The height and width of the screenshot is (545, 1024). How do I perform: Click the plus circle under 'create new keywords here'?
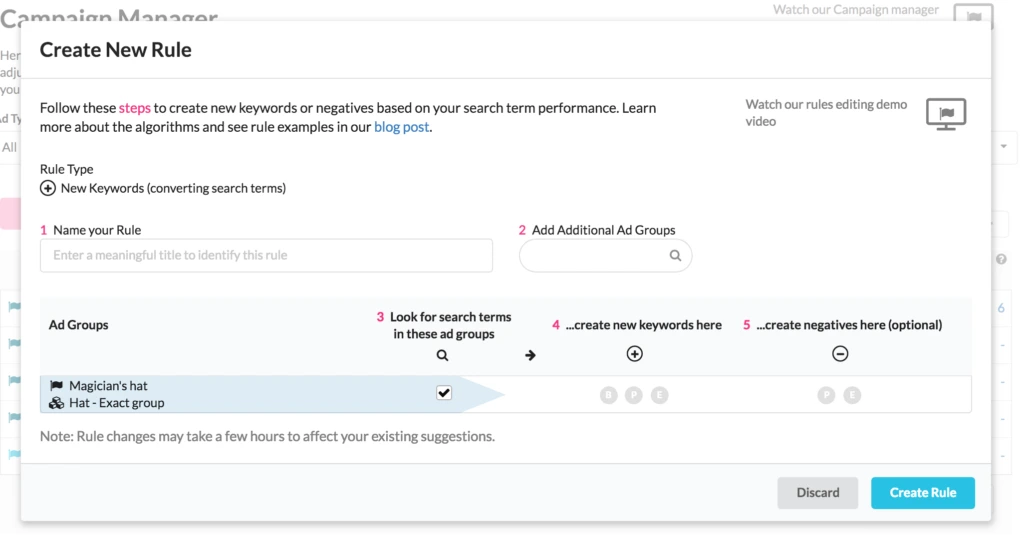(x=634, y=354)
